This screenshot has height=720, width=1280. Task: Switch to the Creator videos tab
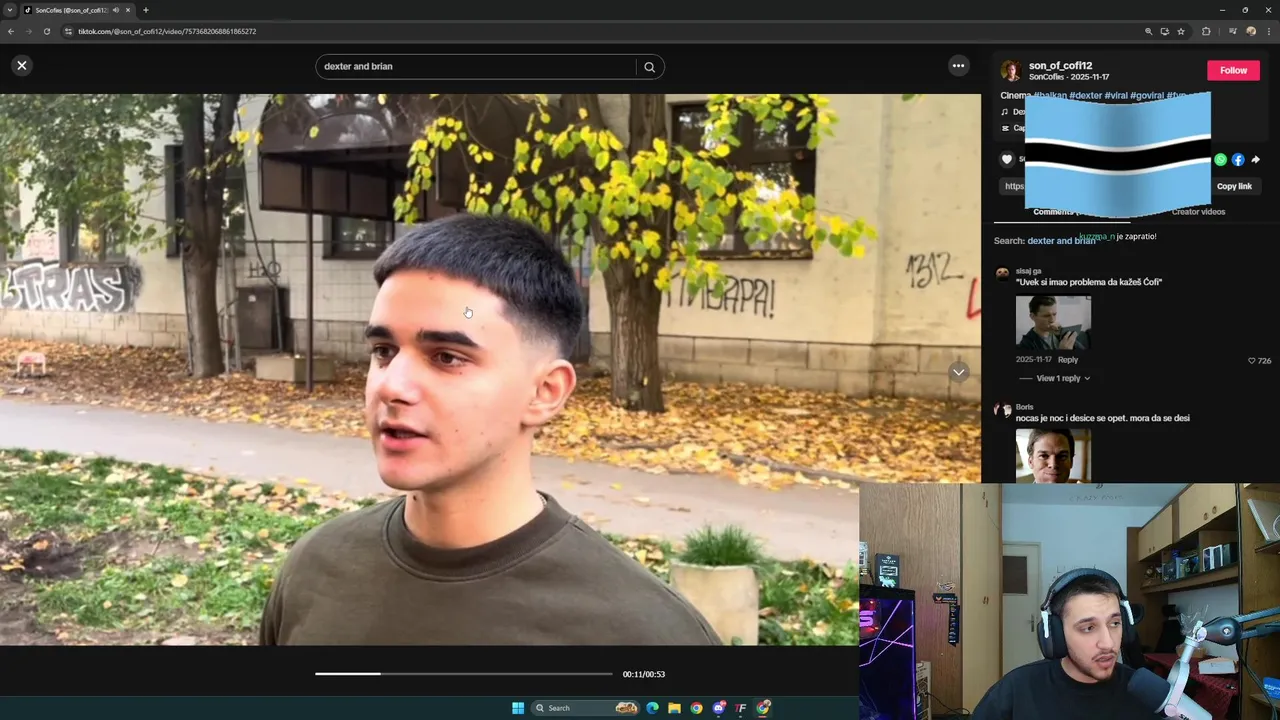(x=1198, y=212)
